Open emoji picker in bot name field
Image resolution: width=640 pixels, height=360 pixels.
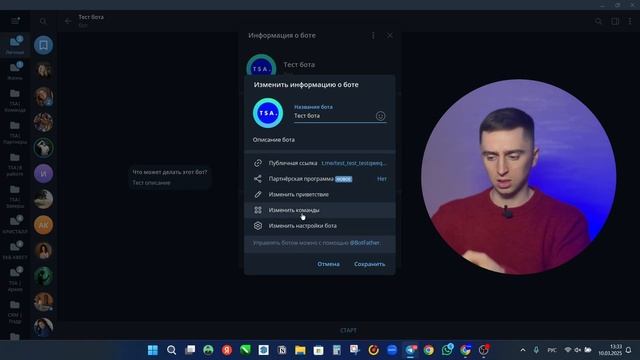click(380, 116)
